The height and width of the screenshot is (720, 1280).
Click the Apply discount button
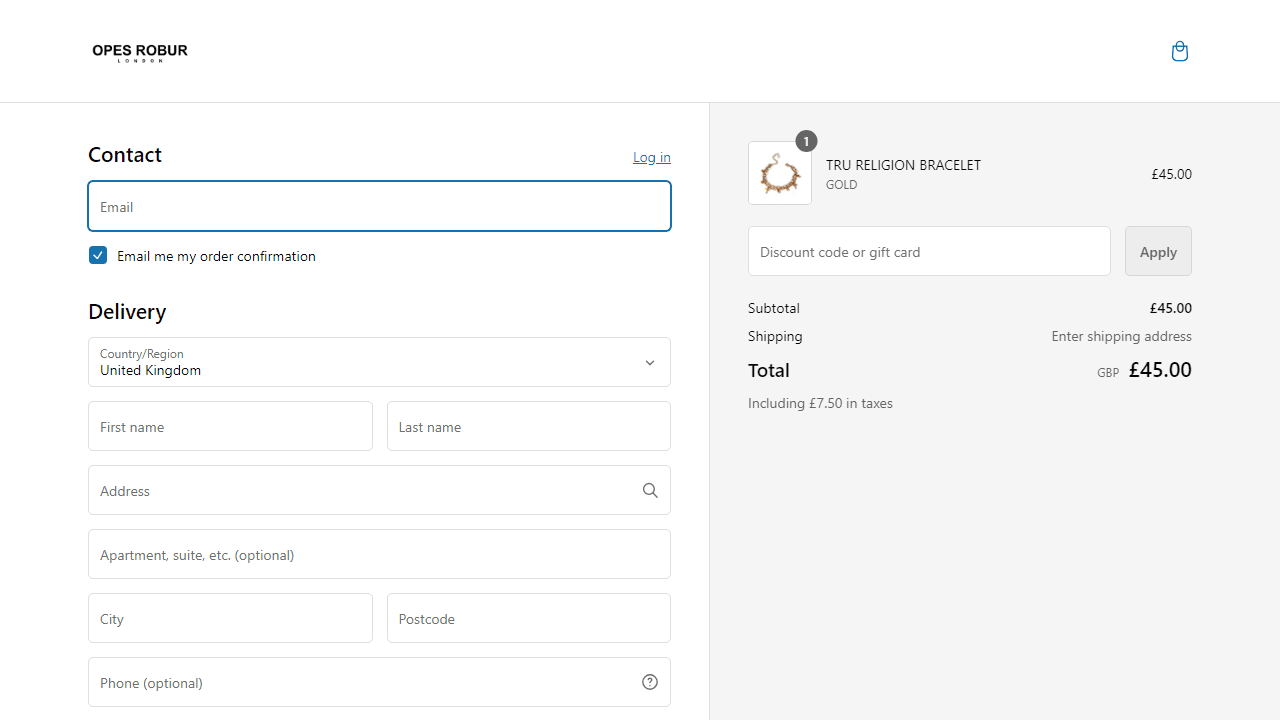[1158, 251]
